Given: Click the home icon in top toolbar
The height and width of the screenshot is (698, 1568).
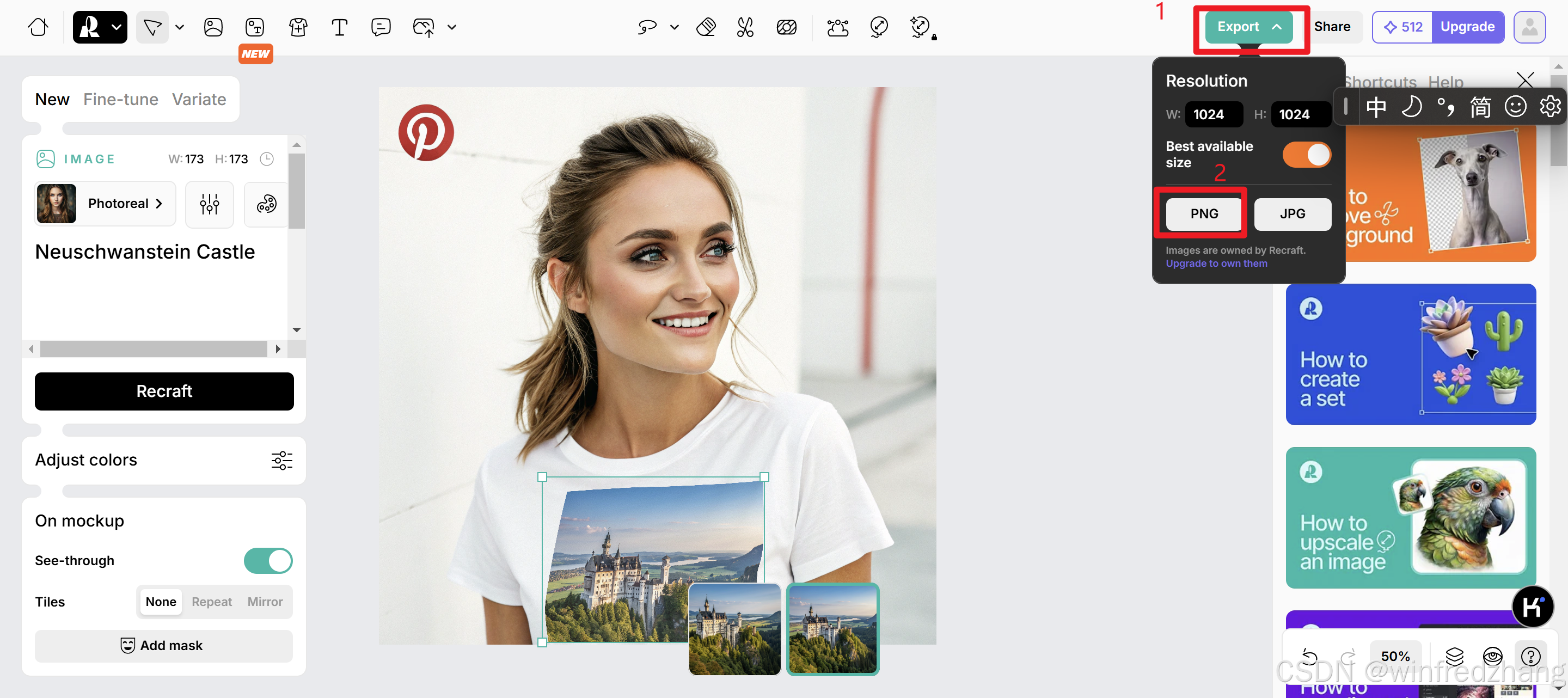Looking at the screenshot, I should pyautogui.click(x=38, y=27).
